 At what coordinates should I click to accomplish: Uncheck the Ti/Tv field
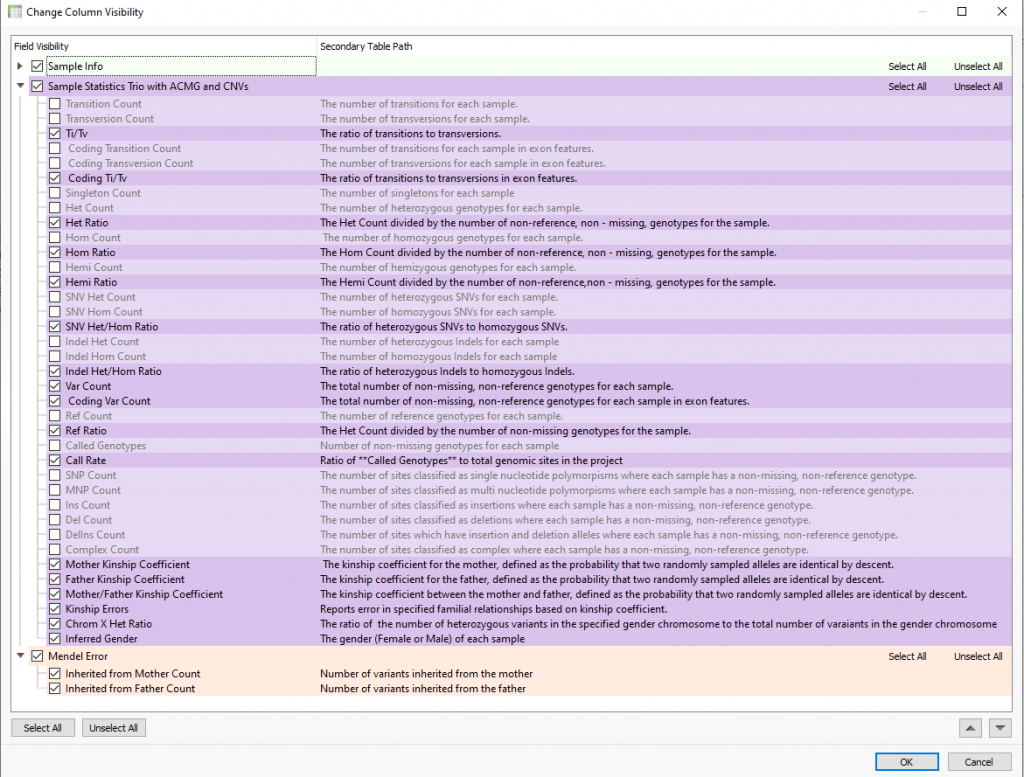54,133
